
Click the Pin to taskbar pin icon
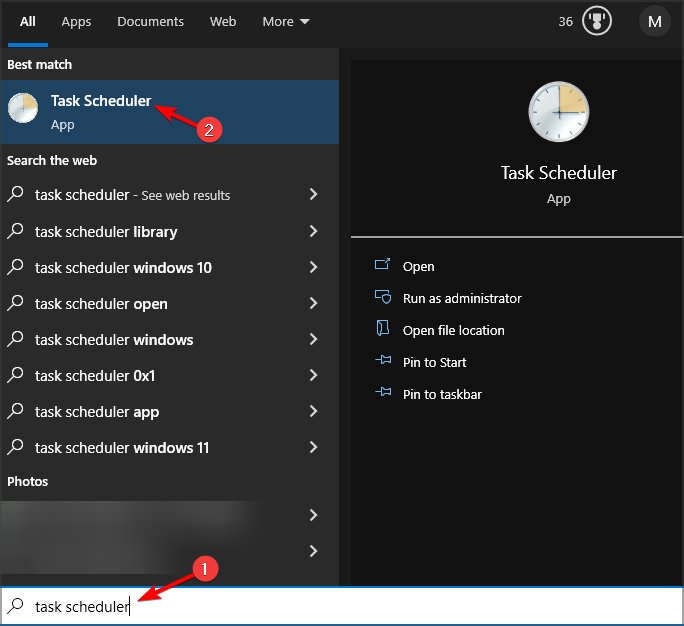pos(382,394)
